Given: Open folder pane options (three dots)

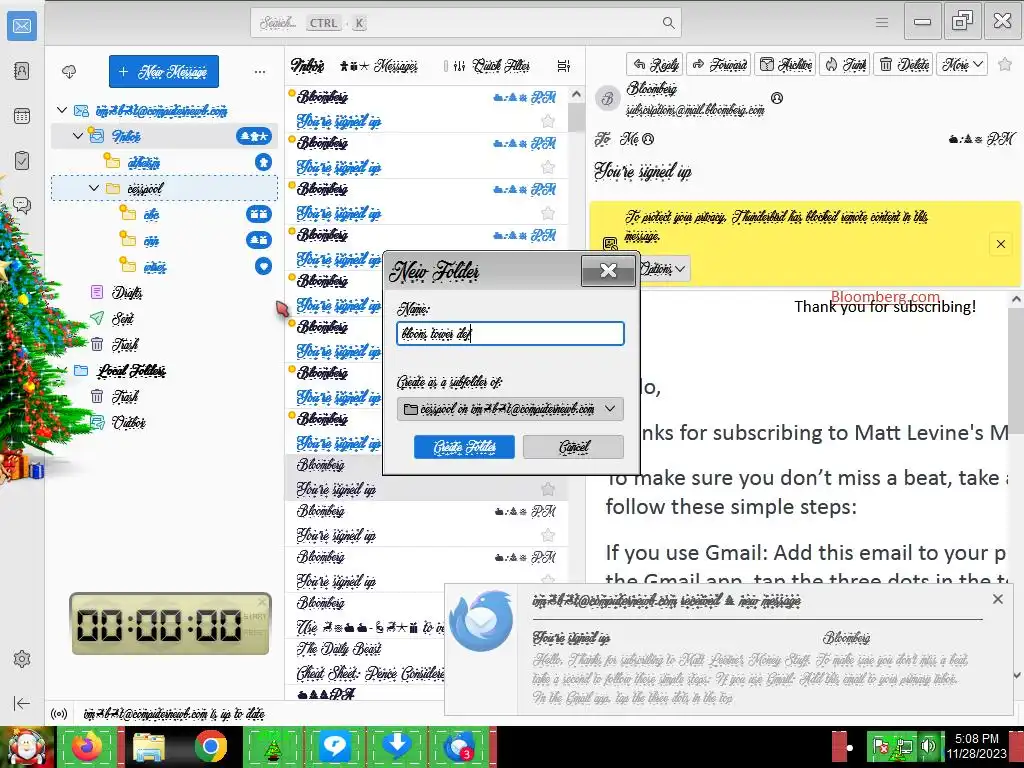Looking at the screenshot, I should point(260,71).
